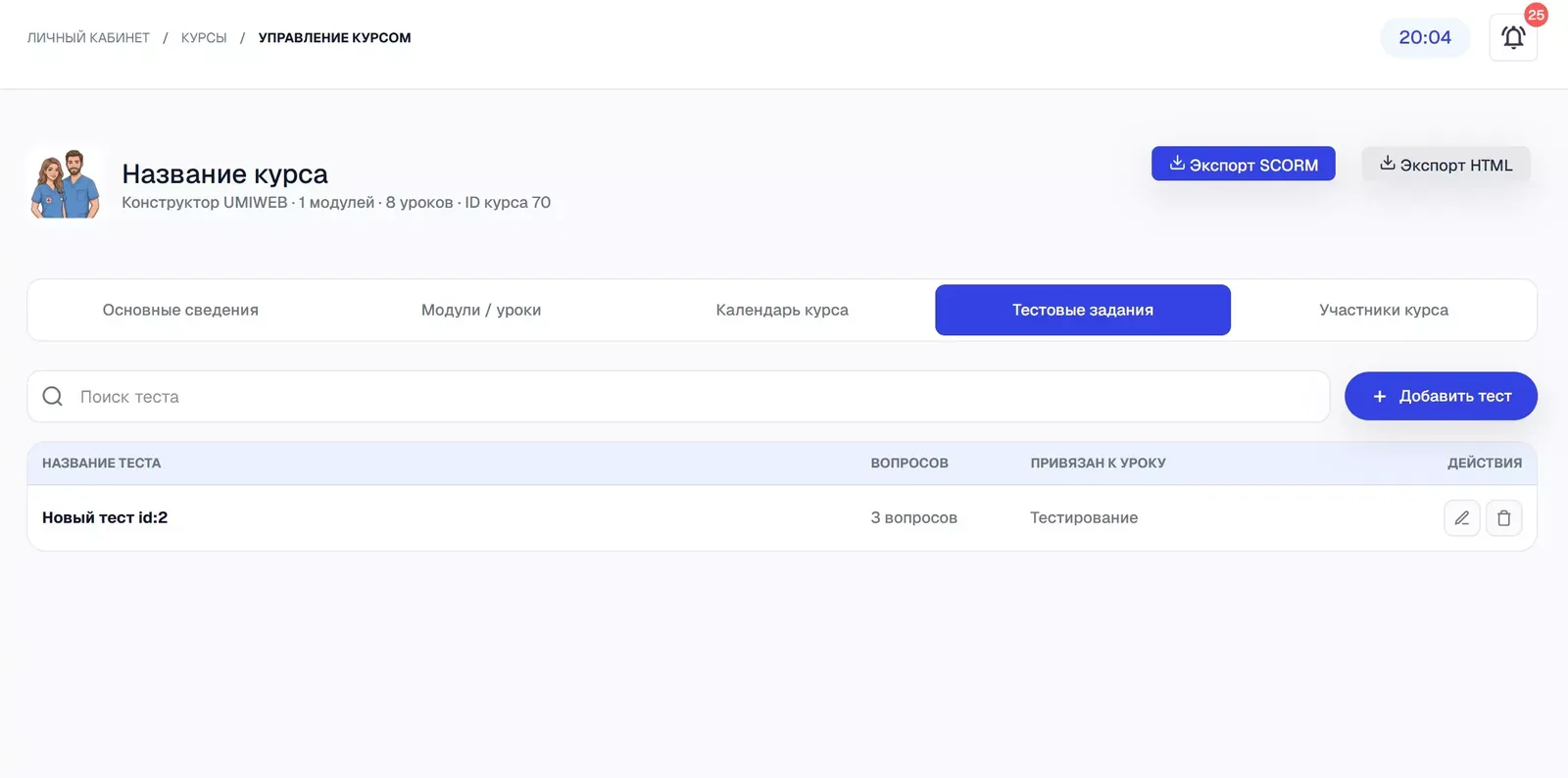Viewport: 1568px width, 778px height.
Task: Click the Вопросов column header
Action: click(909, 463)
